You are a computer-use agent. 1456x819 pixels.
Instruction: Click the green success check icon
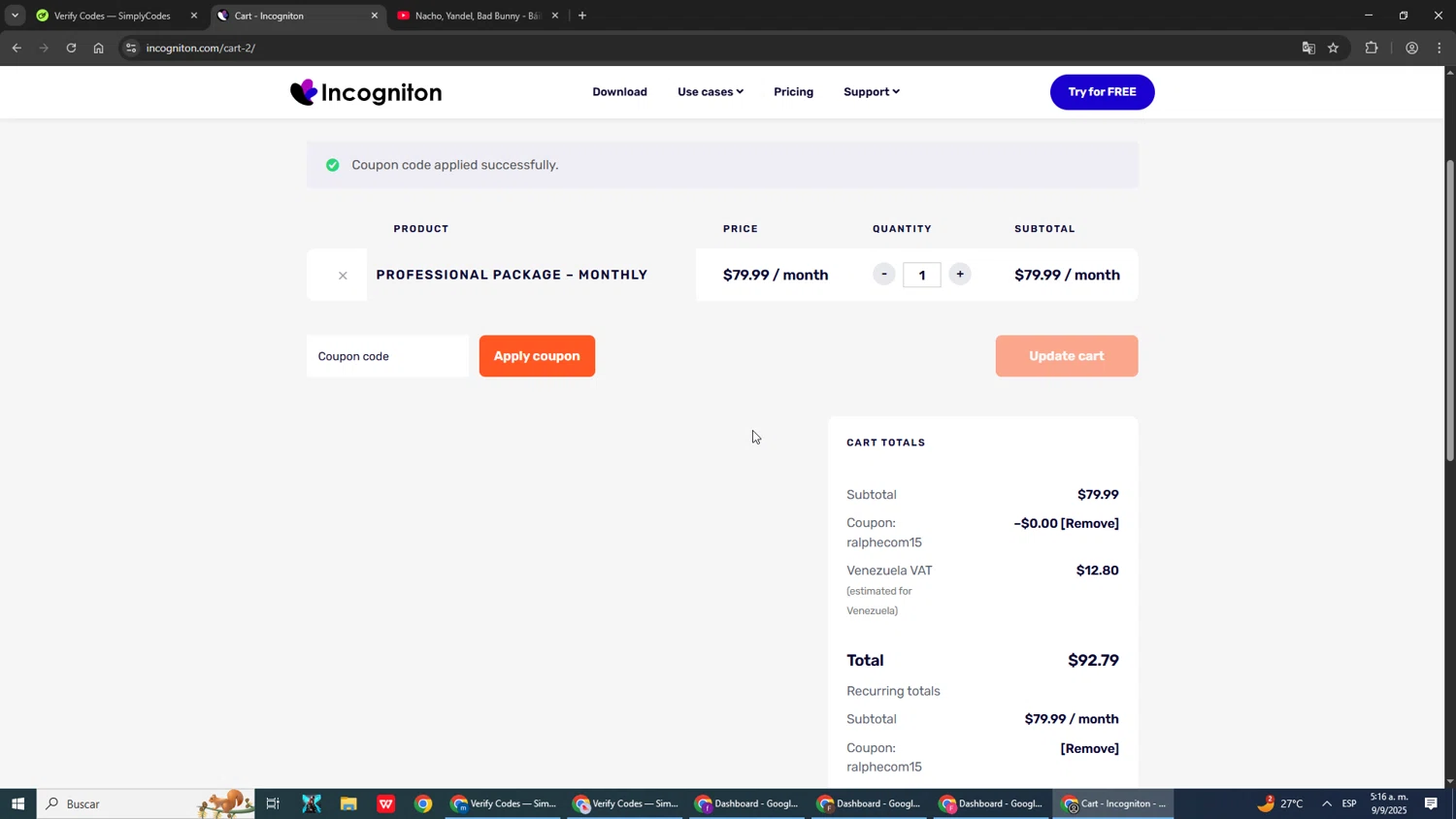(x=333, y=165)
